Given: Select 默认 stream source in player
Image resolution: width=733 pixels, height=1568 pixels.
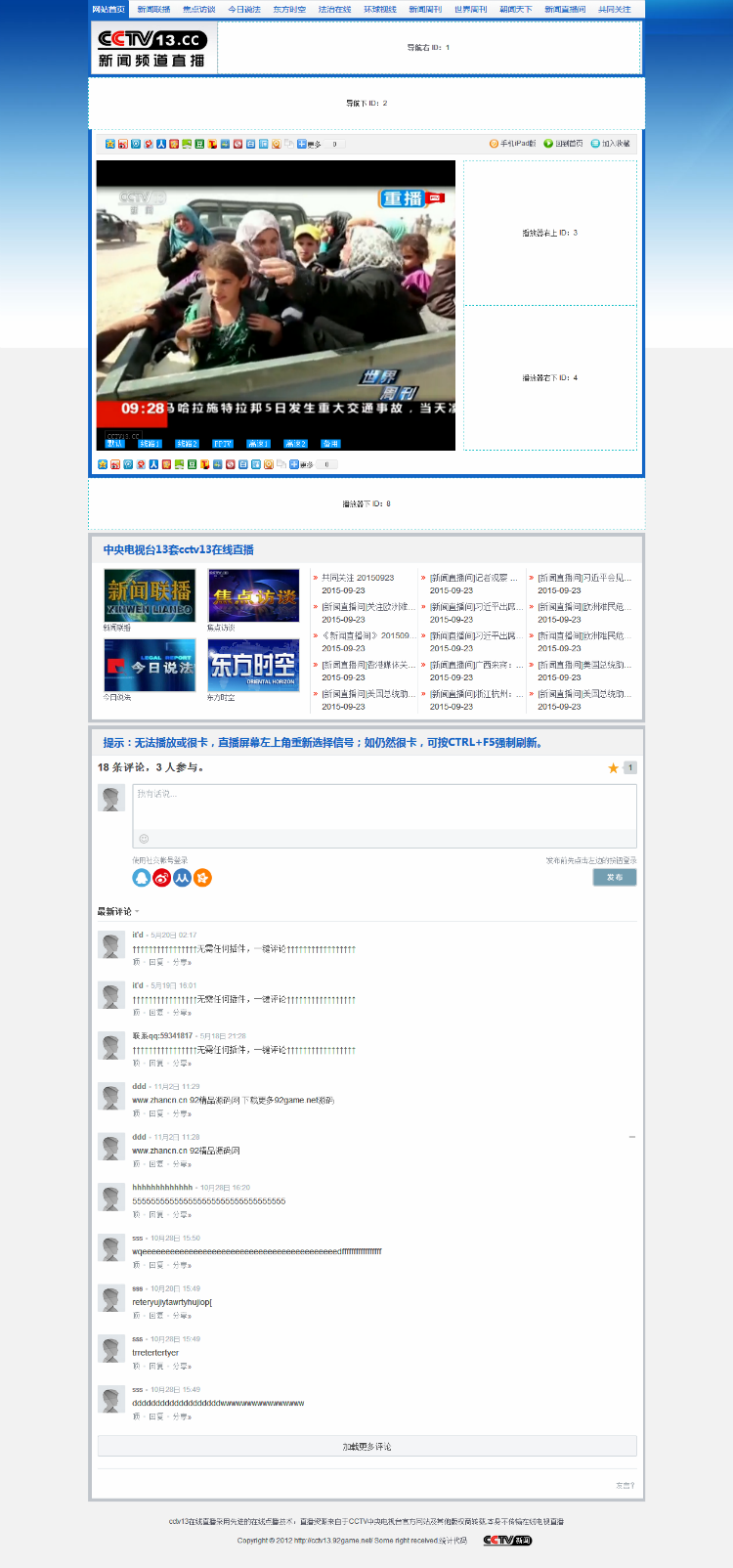Looking at the screenshot, I should point(115,444).
